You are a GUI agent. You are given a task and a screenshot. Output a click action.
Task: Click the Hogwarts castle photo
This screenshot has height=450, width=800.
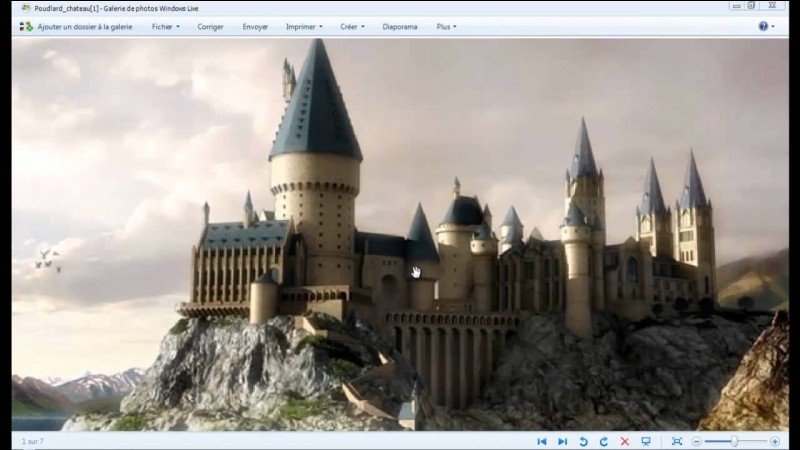click(400, 235)
